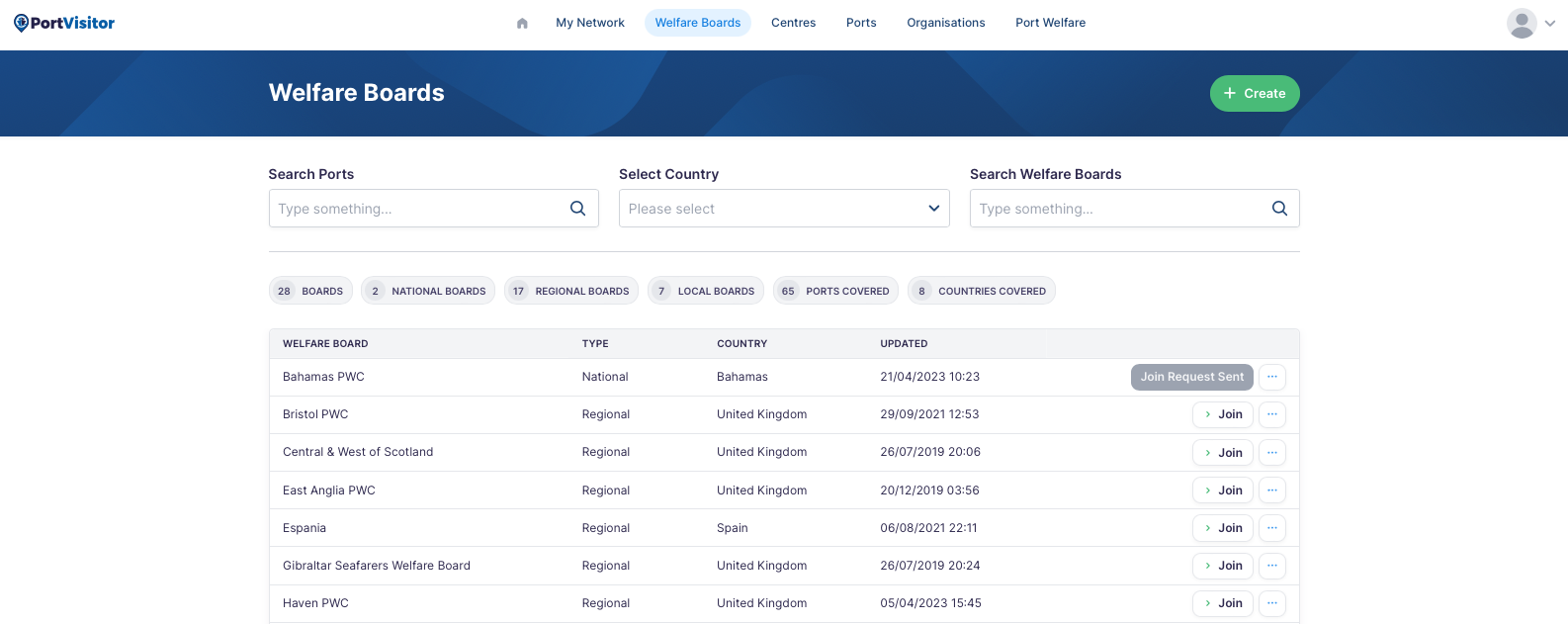The width and height of the screenshot is (1568, 624).
Task: Click the WELFARE BOARD column header
Action: coord(325,344)
